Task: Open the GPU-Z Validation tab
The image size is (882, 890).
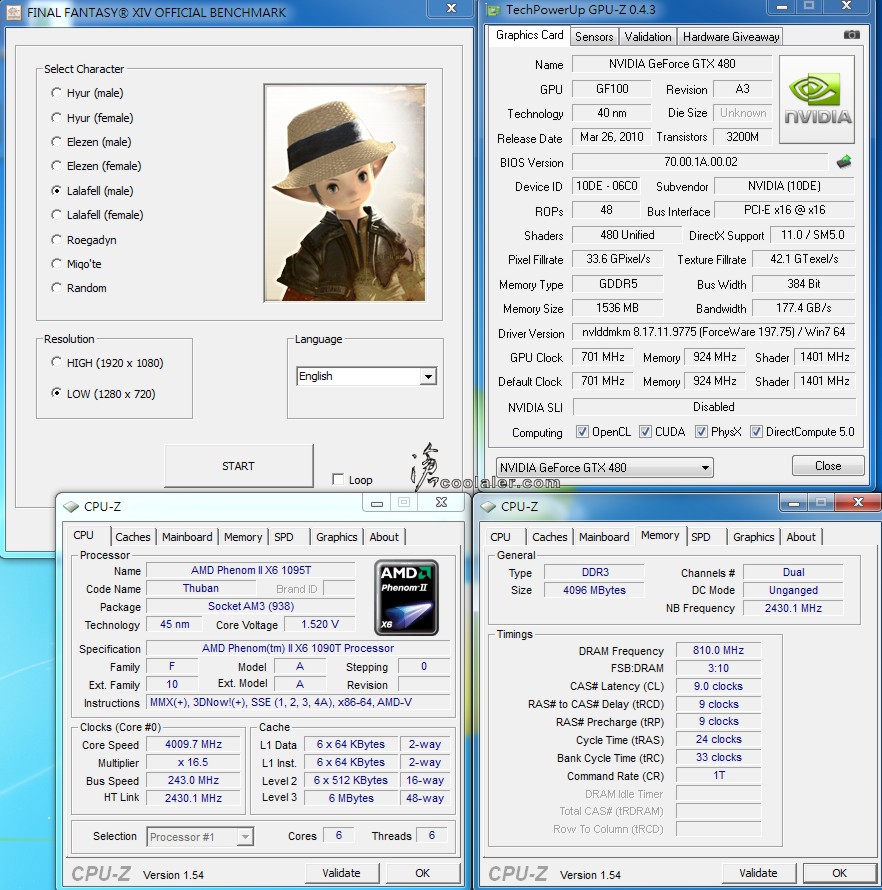Action: click(648, 37)
